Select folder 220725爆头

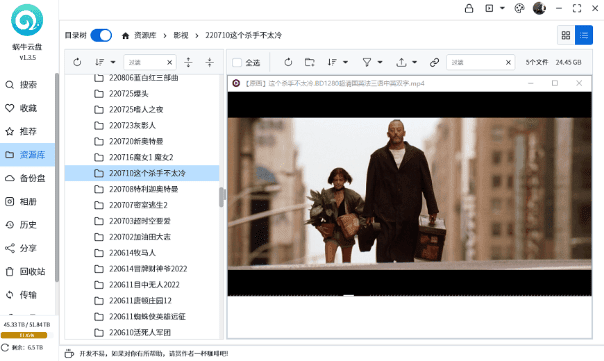click(x=142, y=94)
